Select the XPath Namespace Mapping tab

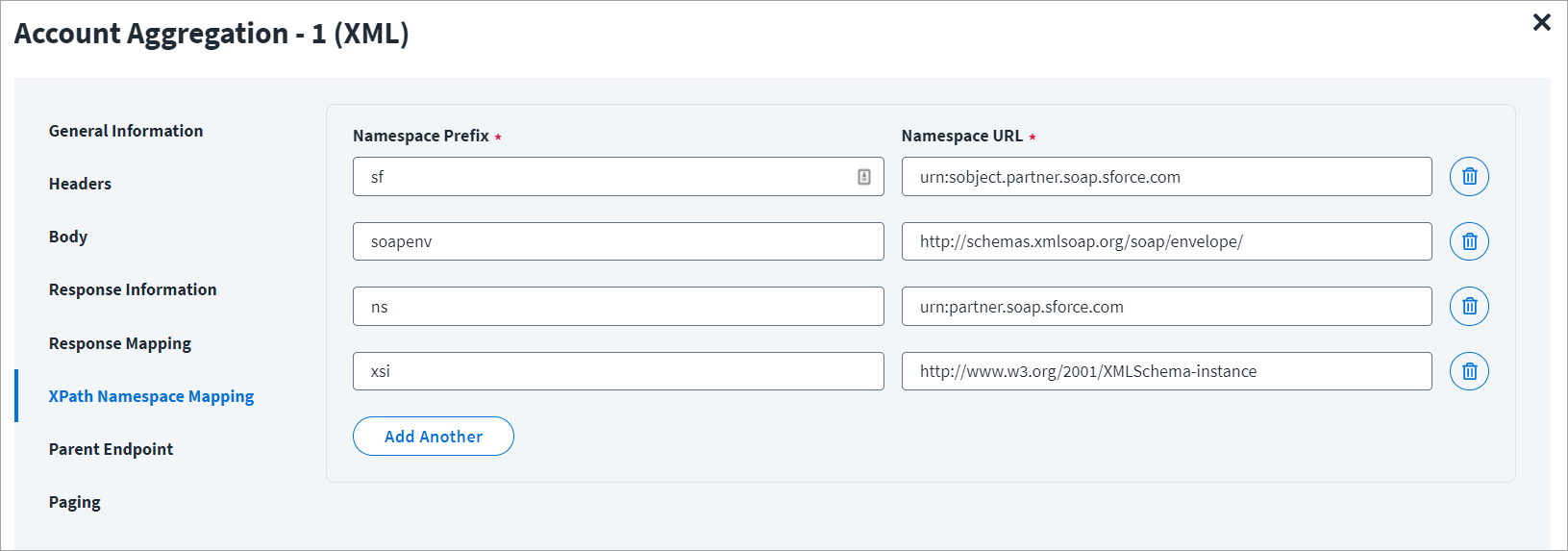coord(151,396)
